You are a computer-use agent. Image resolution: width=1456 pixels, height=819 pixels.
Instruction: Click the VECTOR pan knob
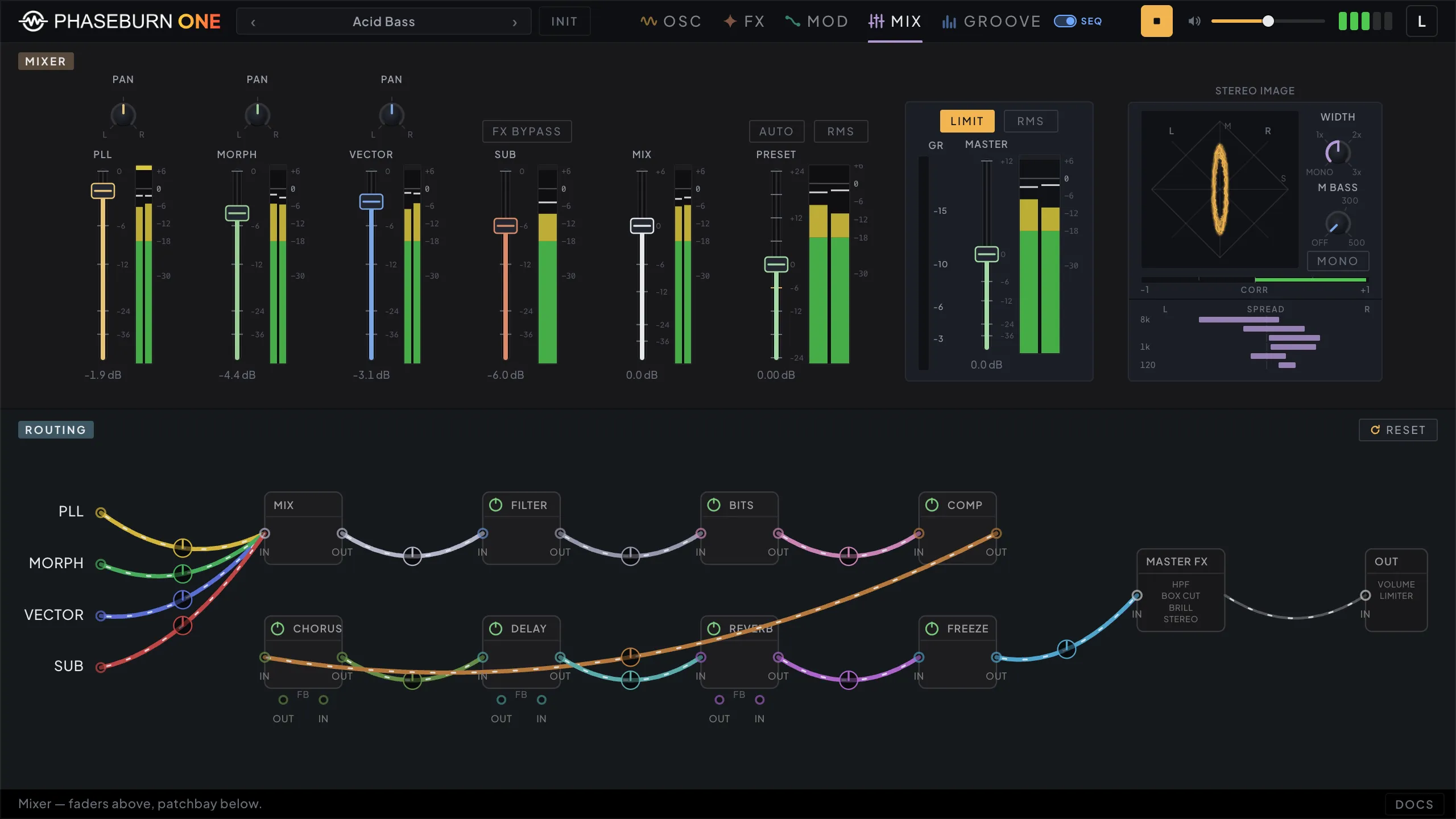point(391,115)
